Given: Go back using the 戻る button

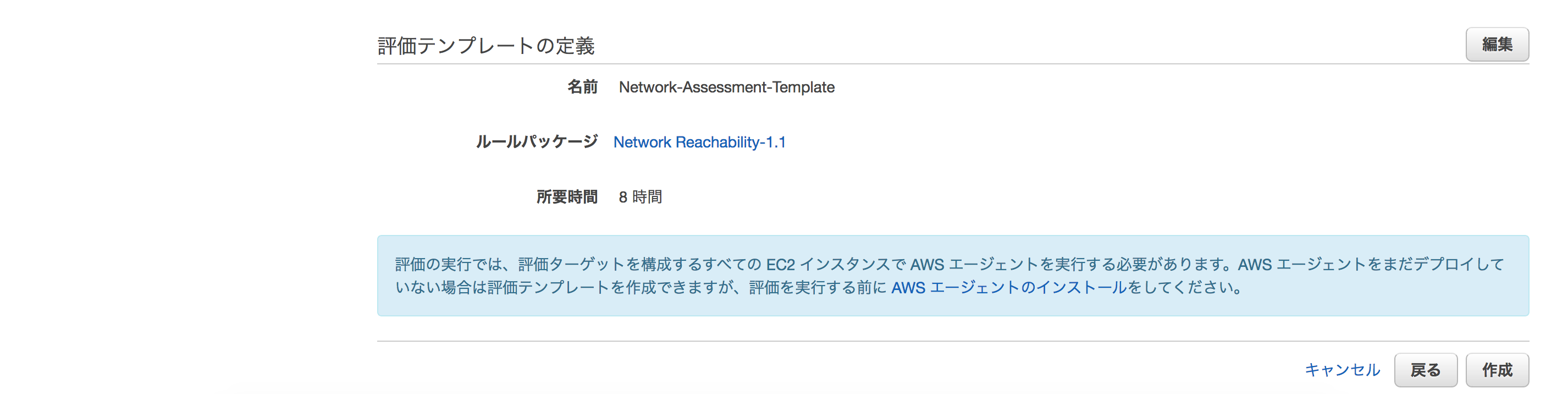Looking at the screenshot, I should coord(1426,370).
